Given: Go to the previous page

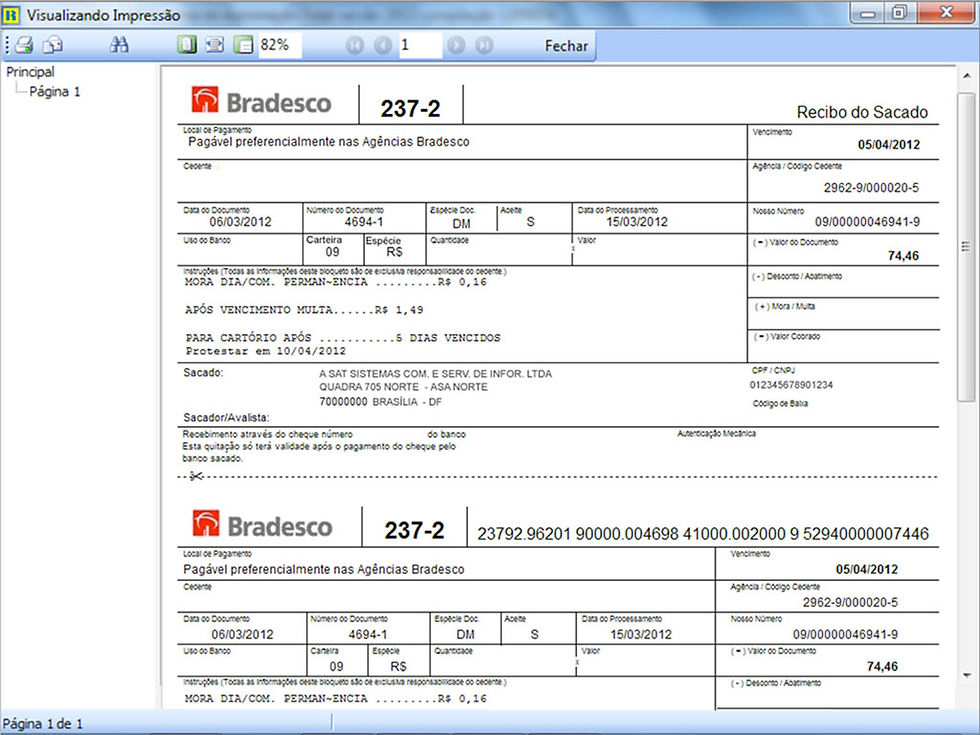Looking at the screenshot, I should pos(382,45).
